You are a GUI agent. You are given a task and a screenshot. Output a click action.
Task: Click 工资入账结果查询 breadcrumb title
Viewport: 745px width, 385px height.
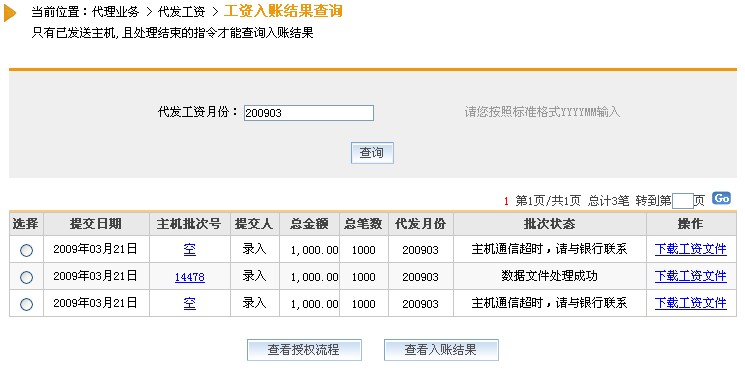[x=283, y=11]
